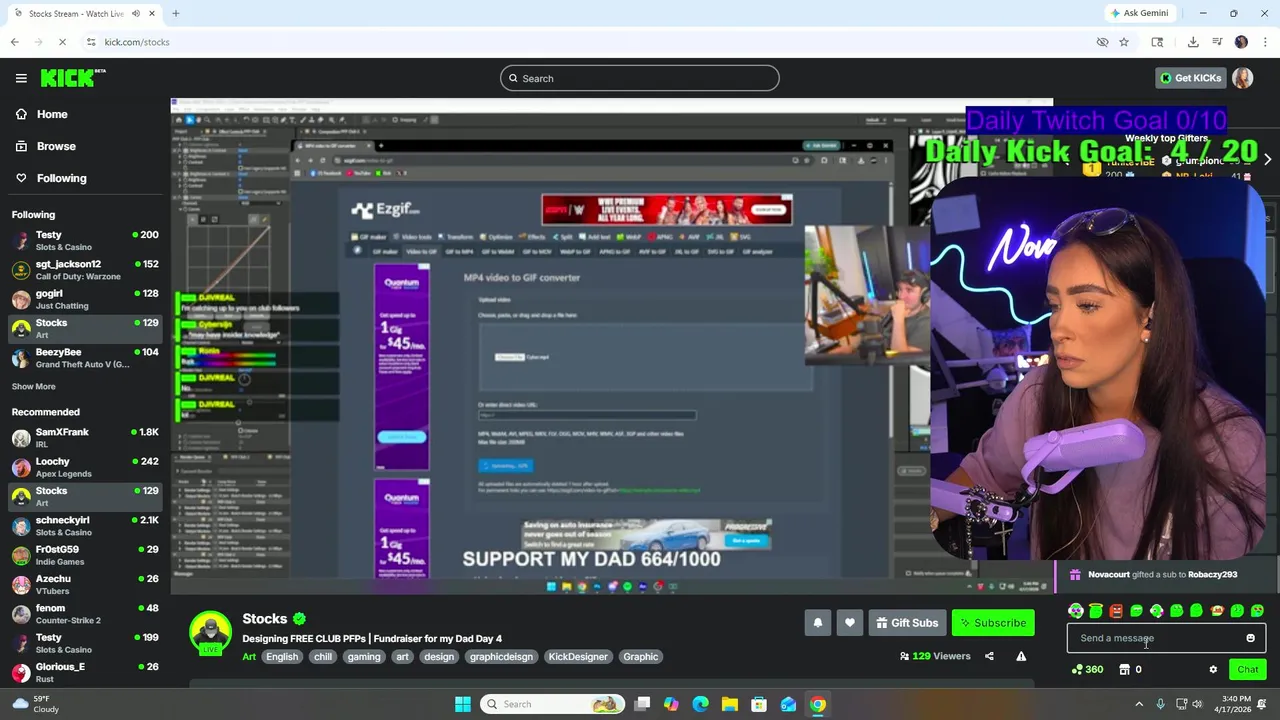Open Chrome three-dot menu

(x=1265, y=42)
